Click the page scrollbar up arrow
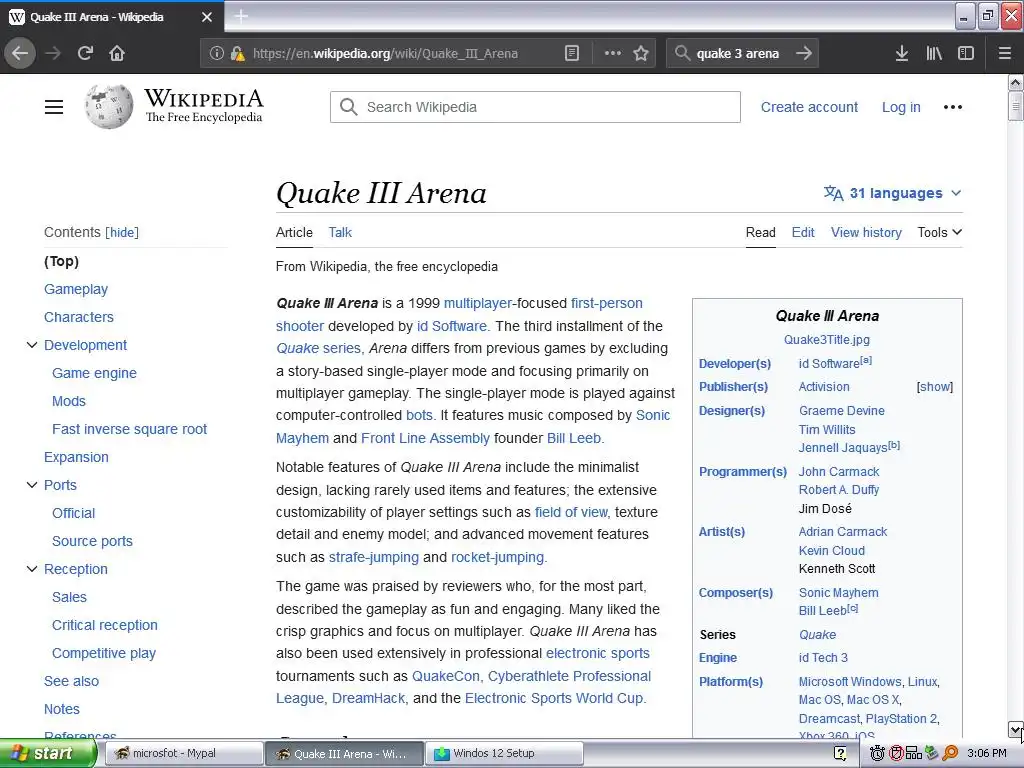 [1016, 82]
